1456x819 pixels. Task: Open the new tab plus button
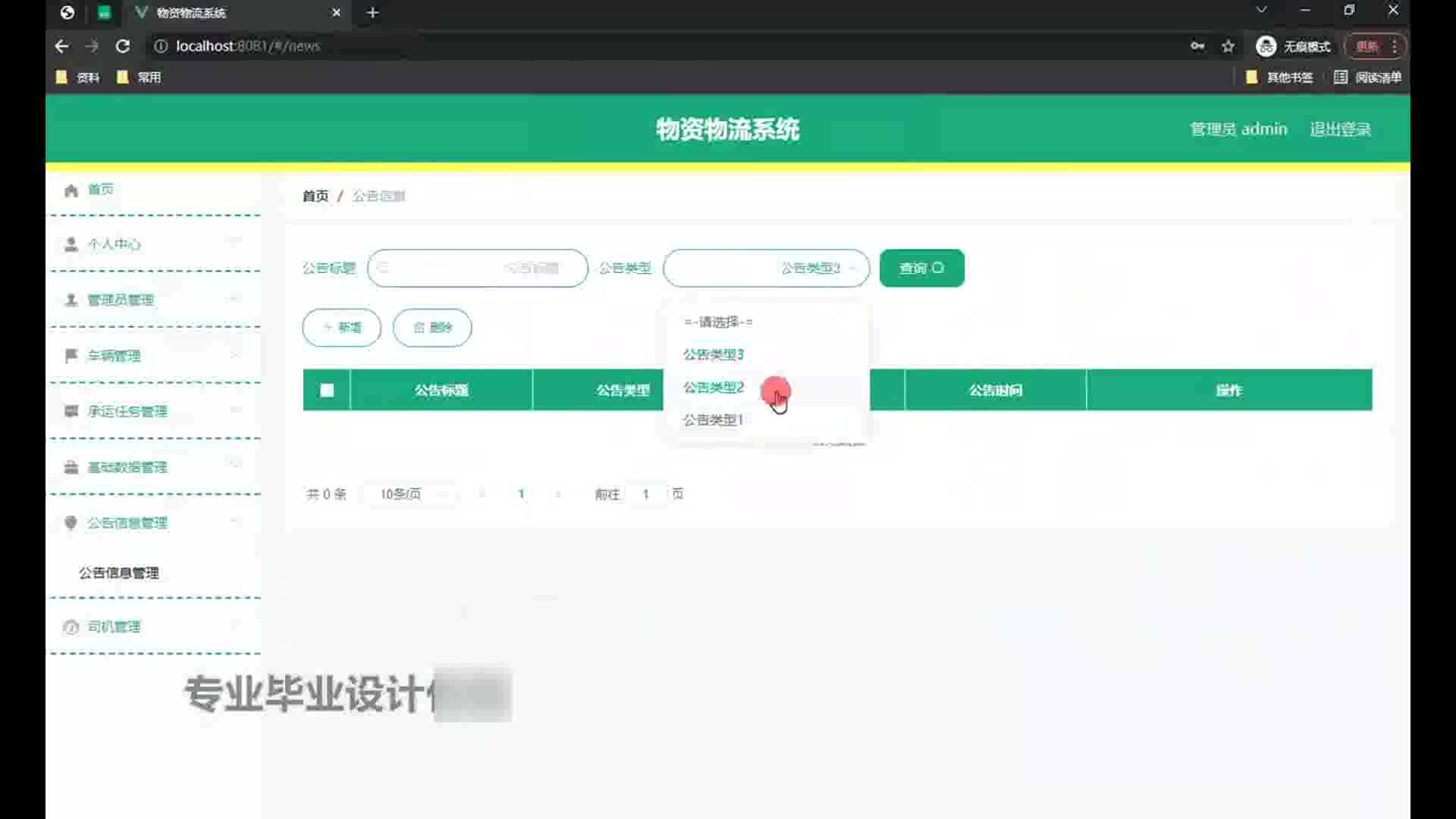click(x=372, y=13)
